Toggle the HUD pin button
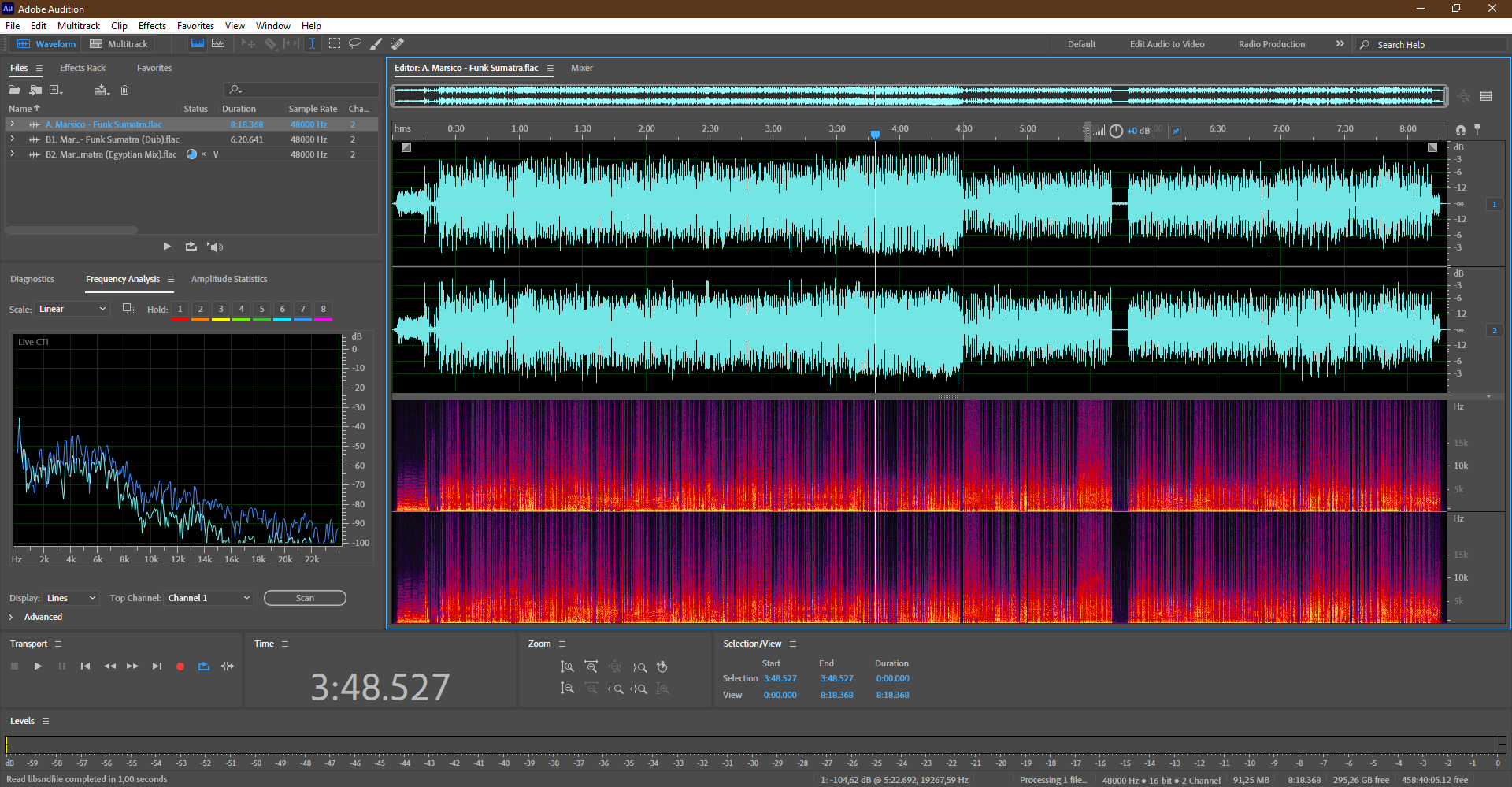 pos(1176,131)
